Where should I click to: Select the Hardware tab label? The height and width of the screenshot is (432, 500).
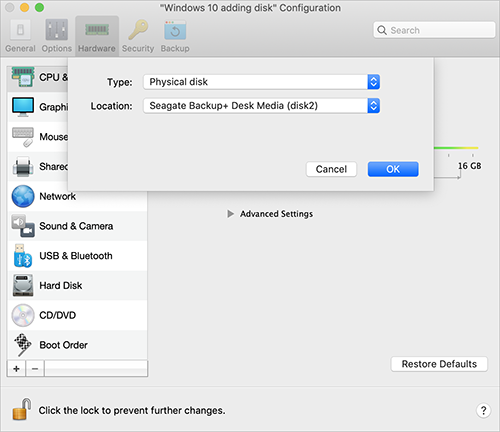pyautogui.click(x=97, y=49)
